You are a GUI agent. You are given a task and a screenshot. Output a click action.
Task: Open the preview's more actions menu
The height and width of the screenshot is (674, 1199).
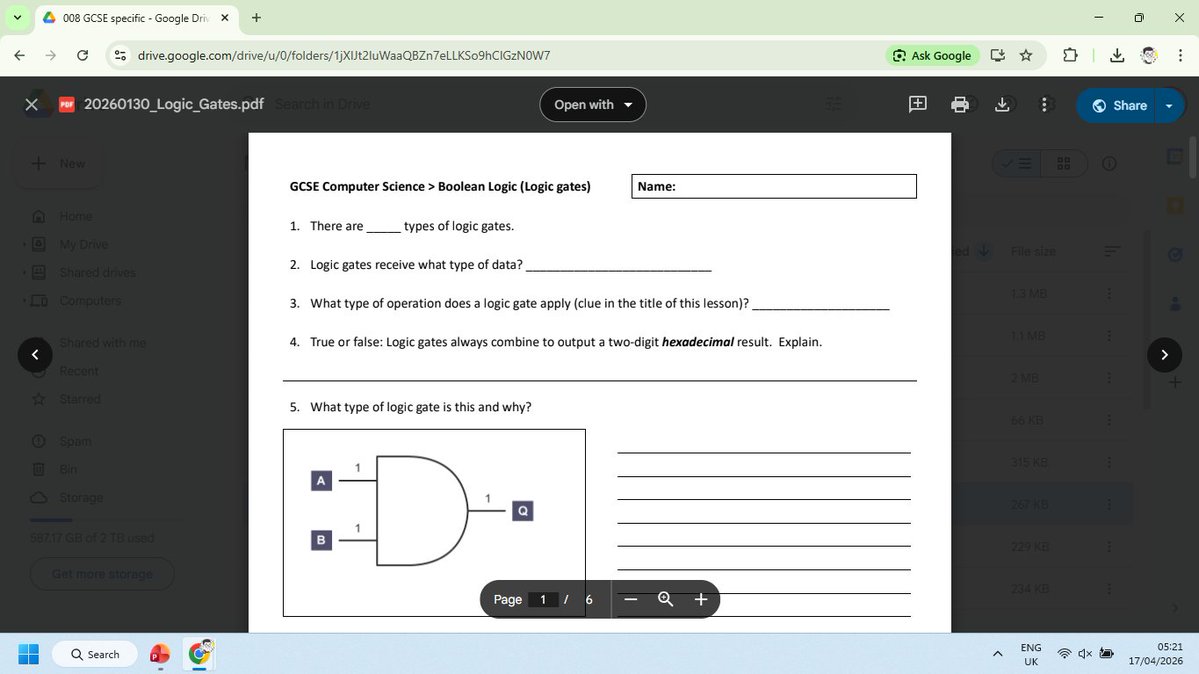tap(1045, 105)
